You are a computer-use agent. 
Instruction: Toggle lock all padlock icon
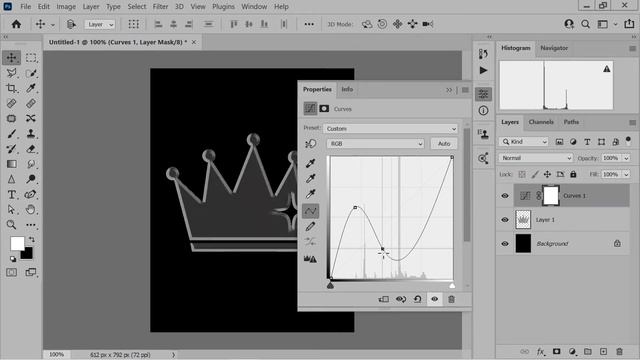573,174
